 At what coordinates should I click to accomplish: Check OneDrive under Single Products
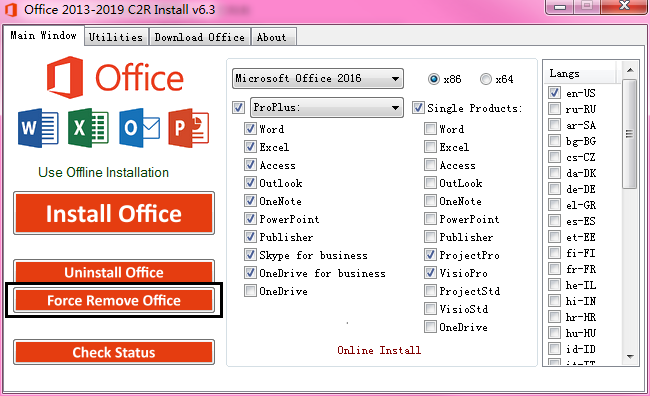pyautogui.click(x=430, y=327)
